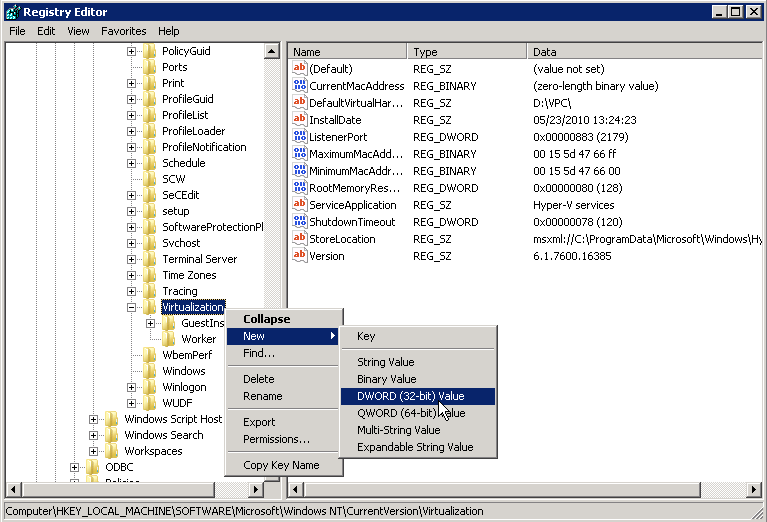Click the folder icon beside Windows Search
The image size is (767, 522).
point(112,435)
